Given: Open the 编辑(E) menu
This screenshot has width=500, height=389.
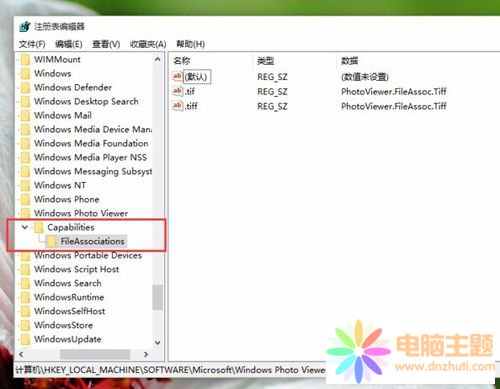Looking at the screenshot, I should [69, 44].
